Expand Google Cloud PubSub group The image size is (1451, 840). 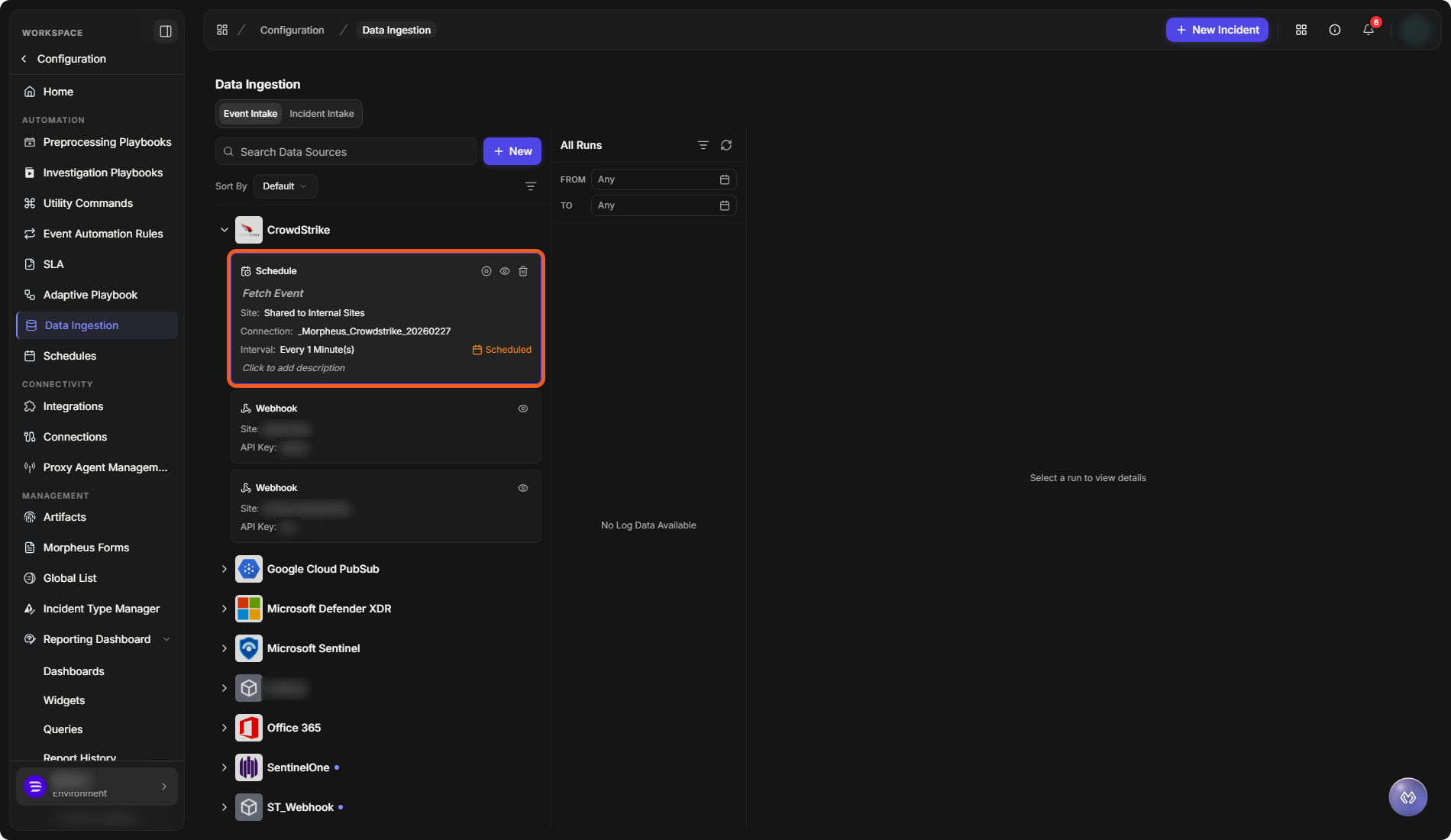pos(225,569)
